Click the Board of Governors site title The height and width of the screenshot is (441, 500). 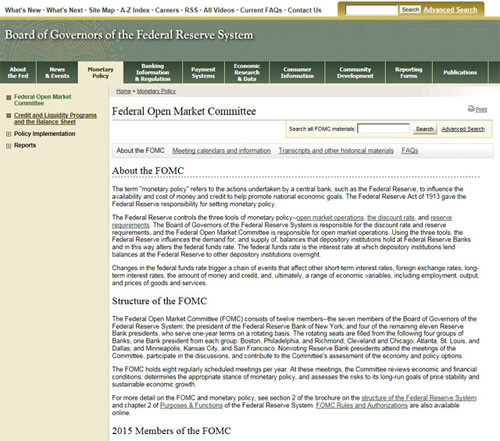click(x=129, y=35)
